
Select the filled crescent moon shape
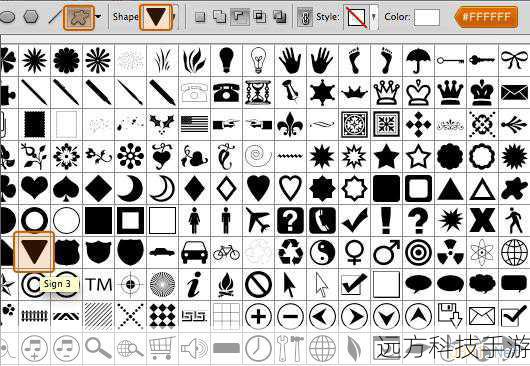[130, 188]
